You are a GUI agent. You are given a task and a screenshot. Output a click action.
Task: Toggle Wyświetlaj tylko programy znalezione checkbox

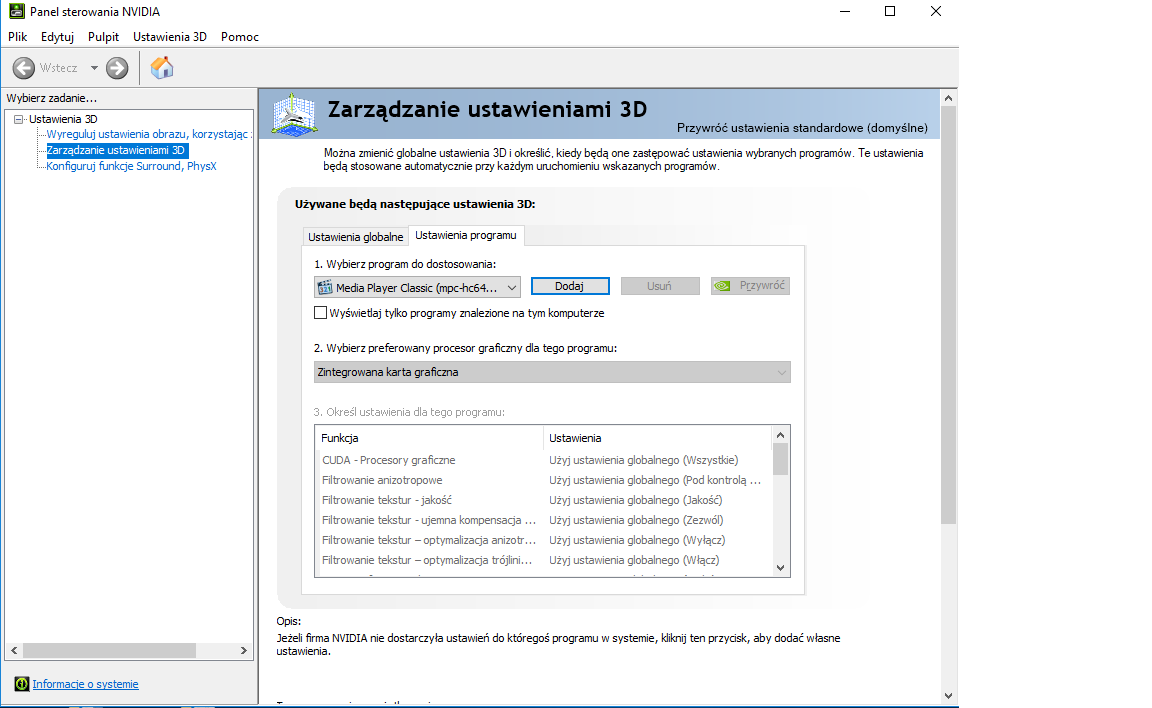pos(320,313)
